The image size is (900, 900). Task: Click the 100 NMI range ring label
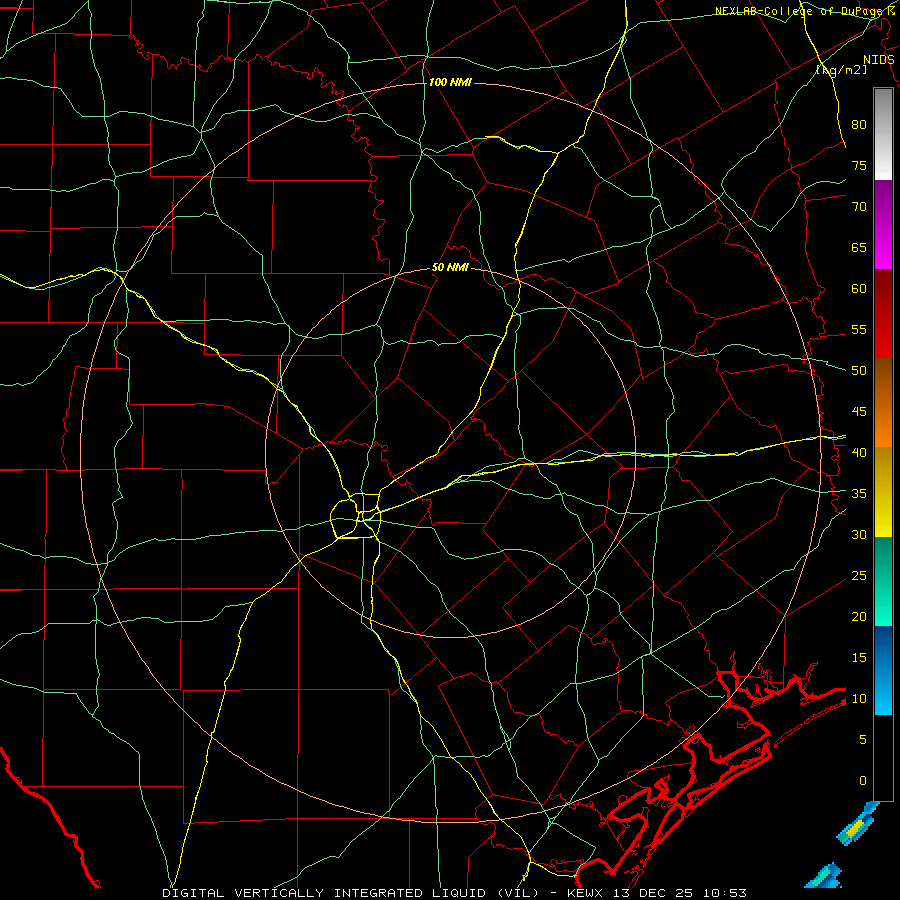[450, 82]
